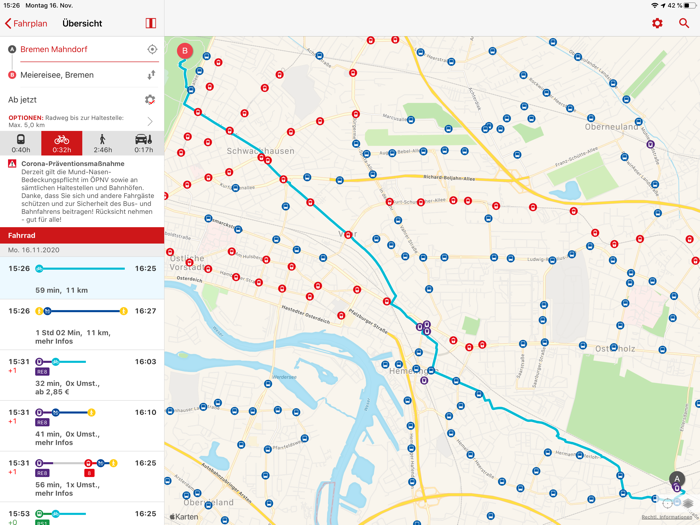Image resolution: width=700 pixels, height=525 pixels.
Task: Toggle the split view panel icon
Action: pos(151,23)
